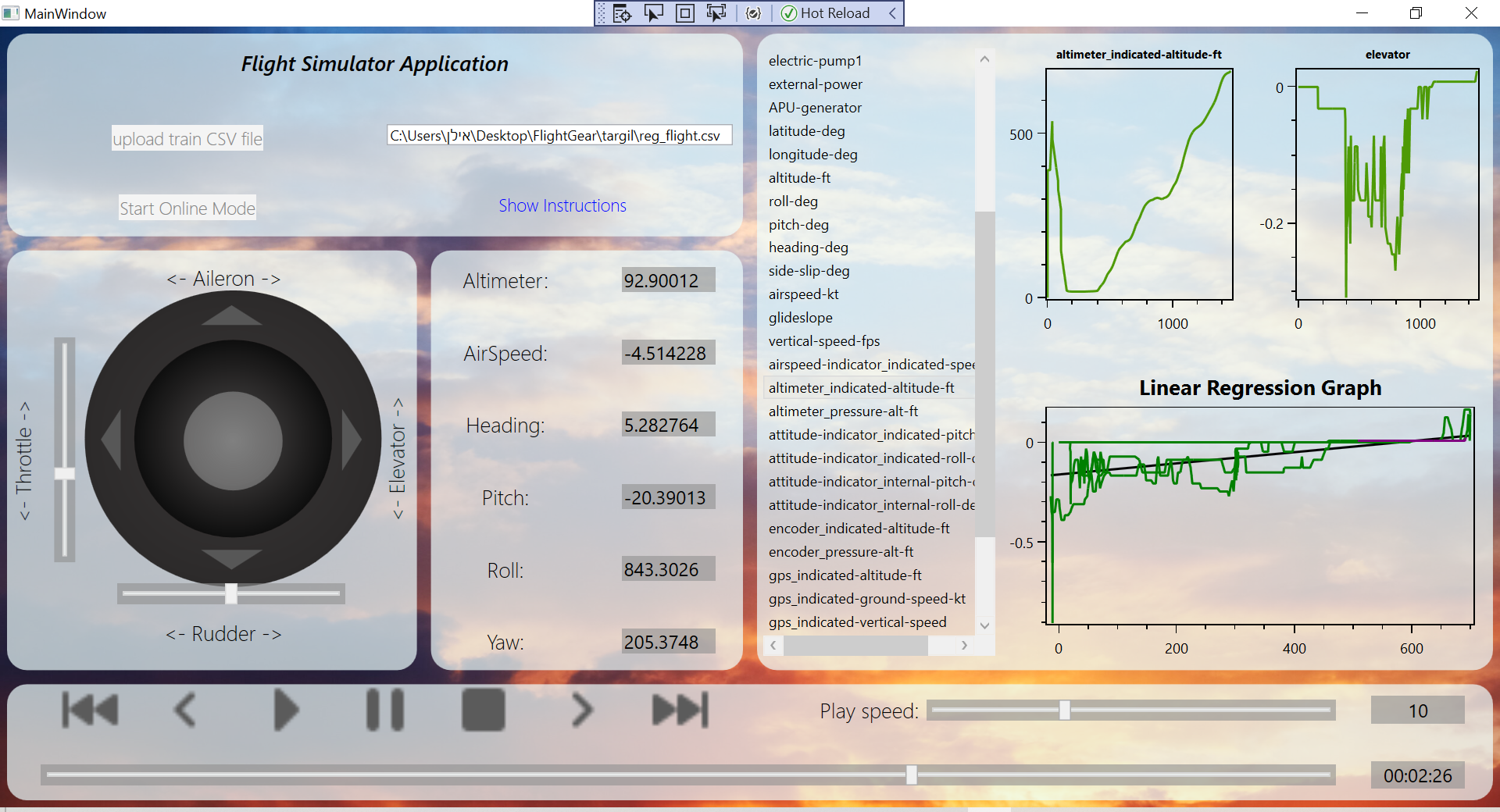Screen dimensions: 1500x812
Task: Select altimeter_indicated-altitude-ft in the list
Action: tap(870, 388)
